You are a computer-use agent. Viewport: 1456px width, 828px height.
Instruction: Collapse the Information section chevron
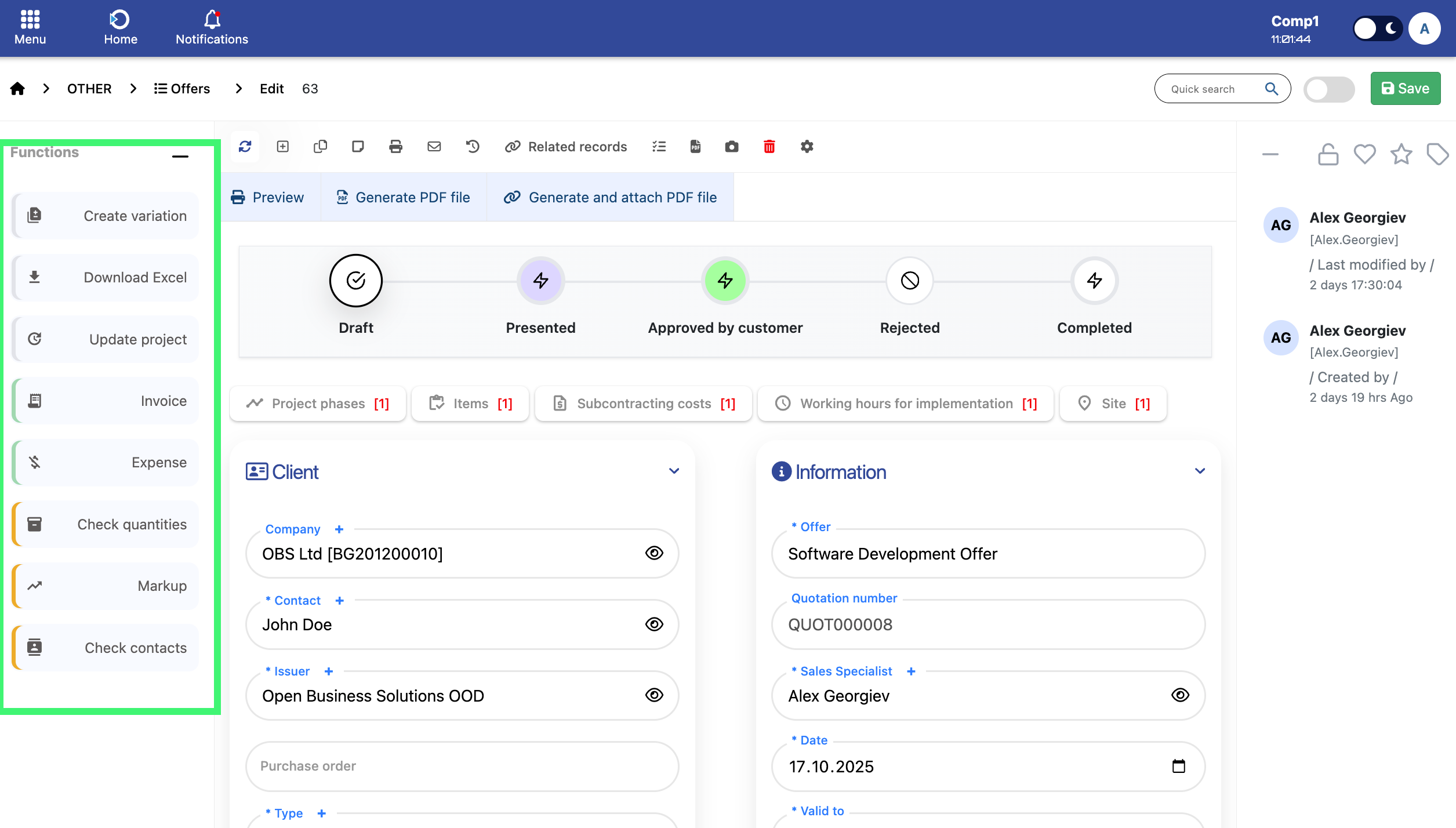(1200, 471)
